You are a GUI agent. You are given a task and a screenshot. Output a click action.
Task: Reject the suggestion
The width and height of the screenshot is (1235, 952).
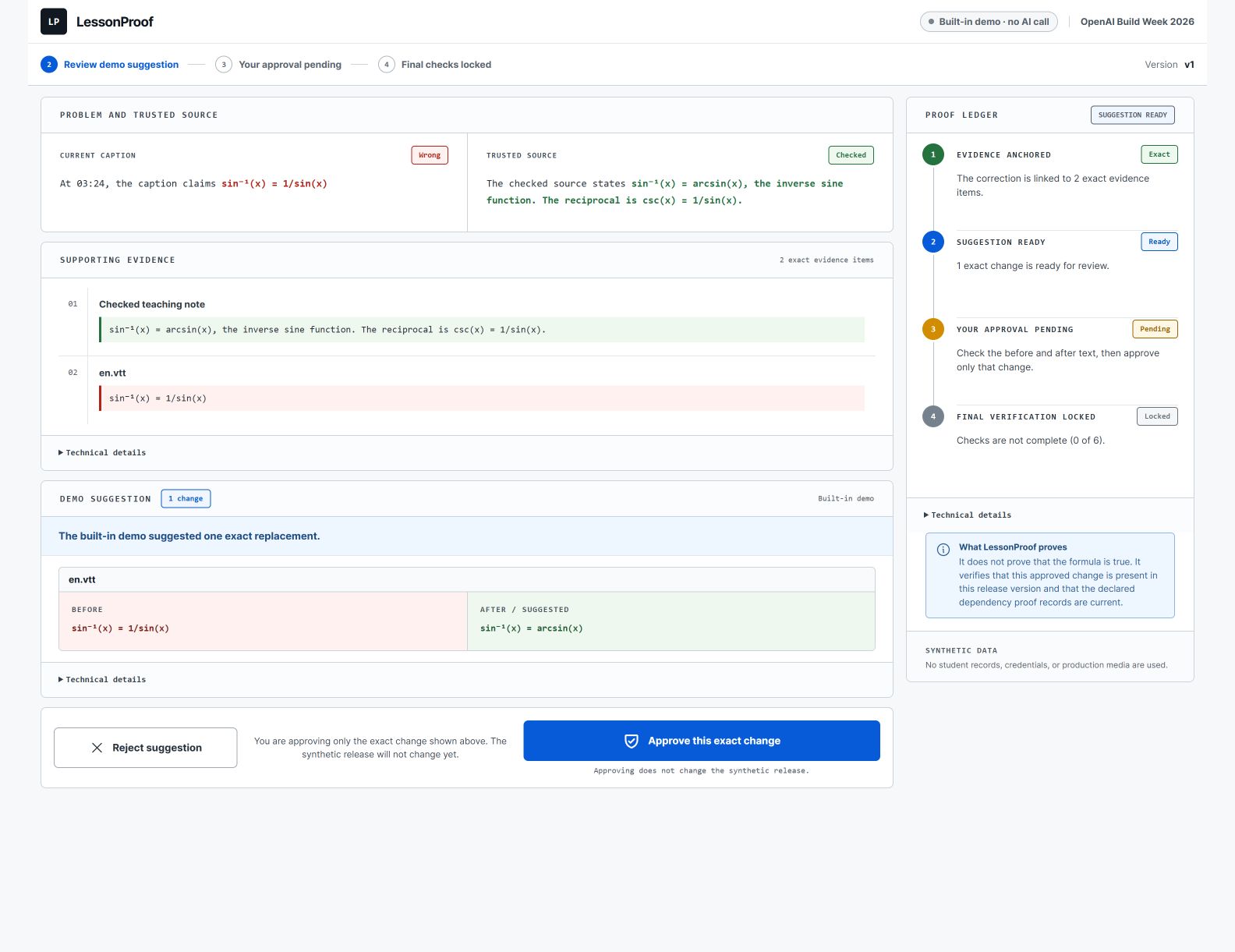(x=146, y=748)
